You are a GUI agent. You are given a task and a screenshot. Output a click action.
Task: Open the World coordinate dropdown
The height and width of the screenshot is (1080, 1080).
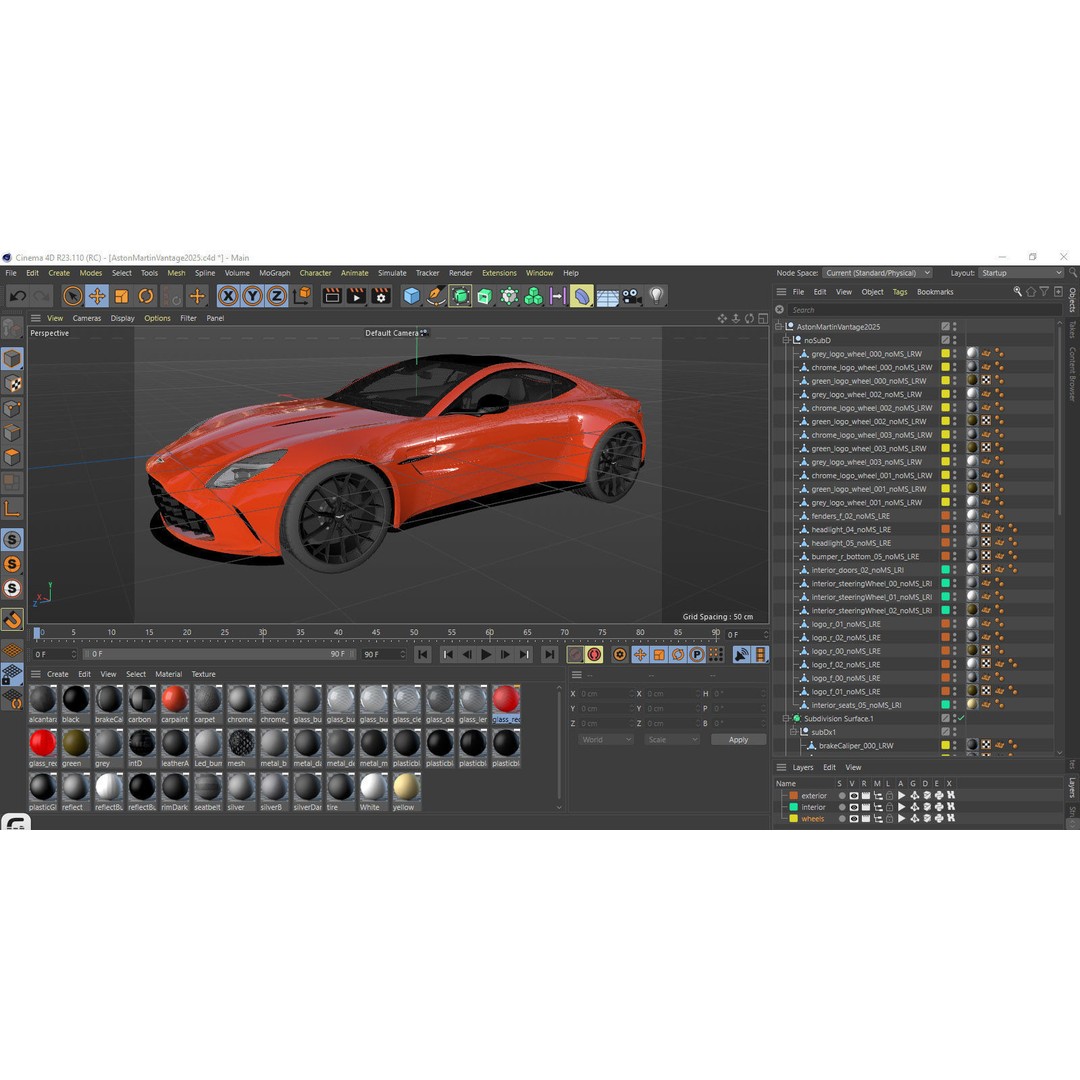coord(605,740)
